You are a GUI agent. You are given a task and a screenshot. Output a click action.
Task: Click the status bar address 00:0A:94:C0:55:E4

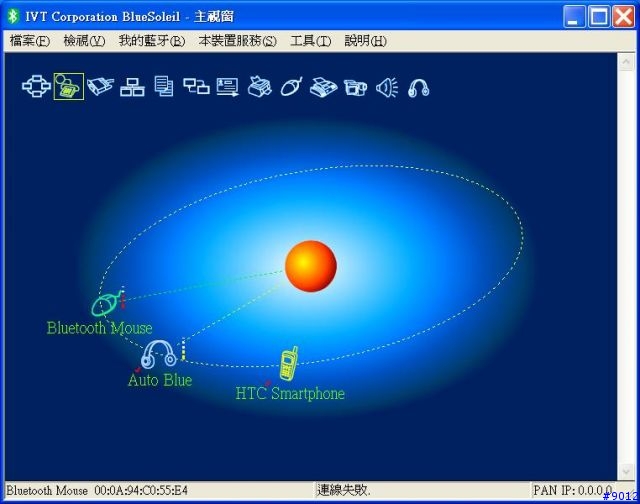point(141,490)
